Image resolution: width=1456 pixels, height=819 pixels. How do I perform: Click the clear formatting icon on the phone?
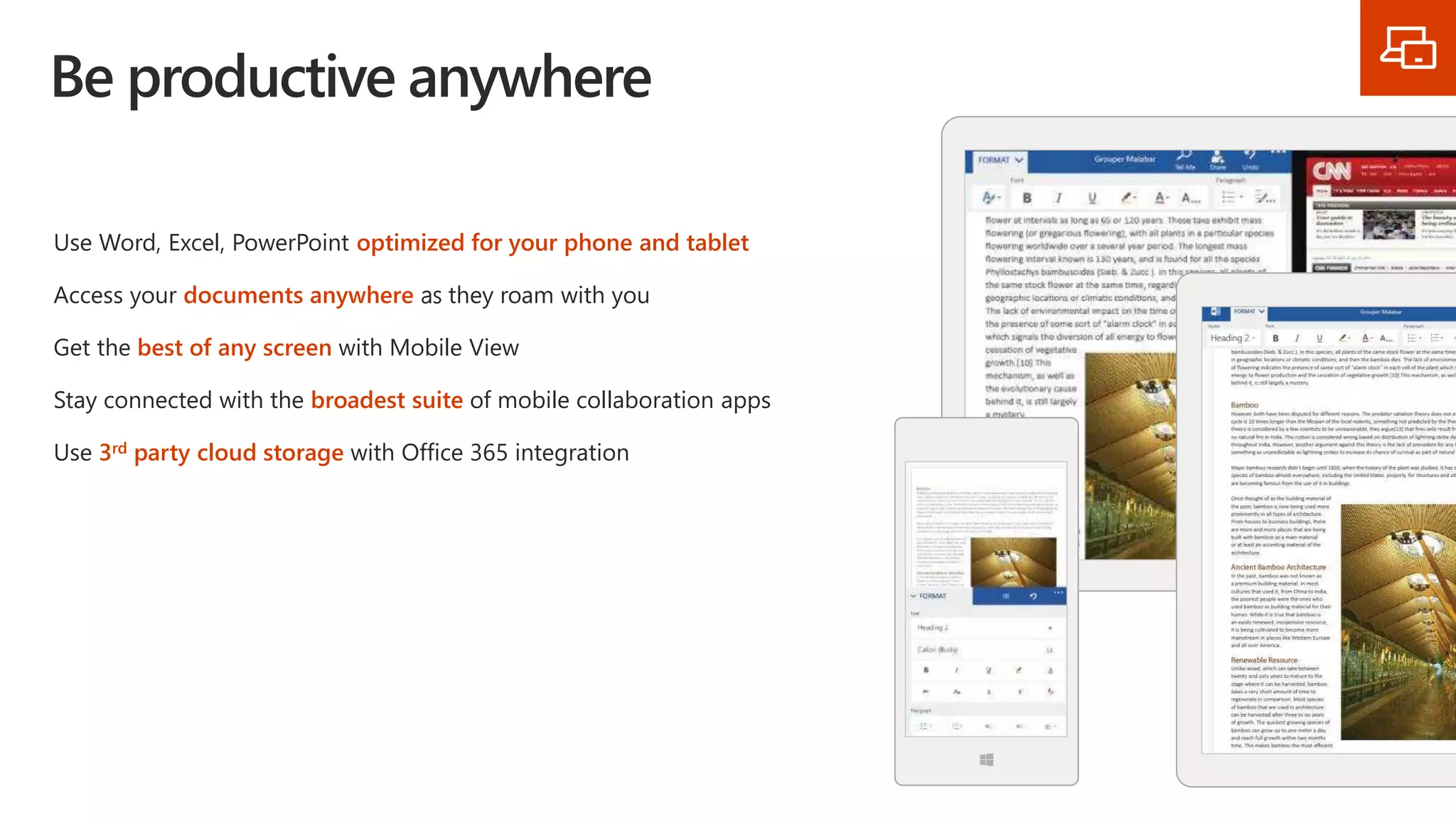[x=1050, y=691]
